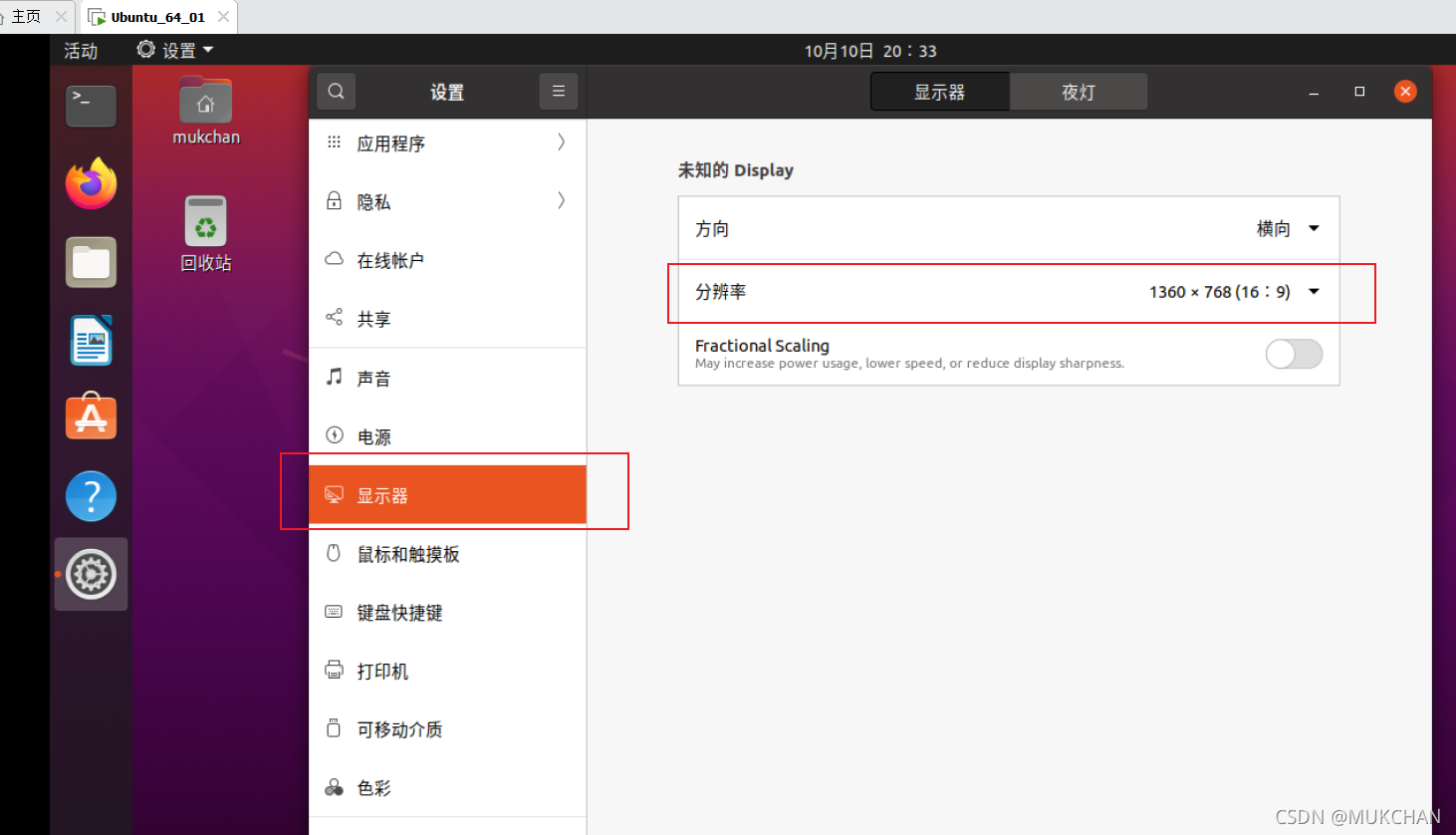Open 可移动介质 settings panel
This screenshot has width=1456, height=835.
tap(447, 729)
